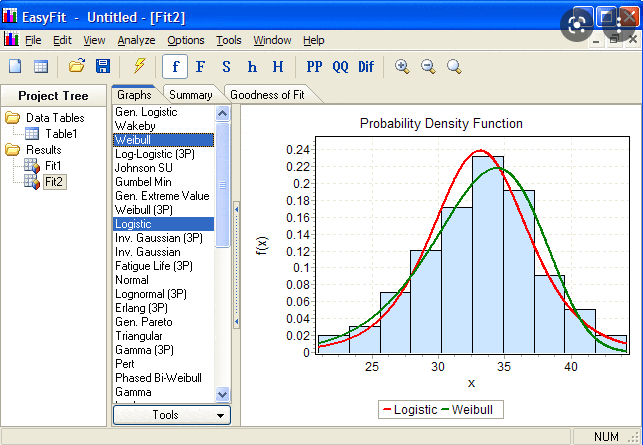Toggle the density function 'f' graph button

tap(175, 66)
